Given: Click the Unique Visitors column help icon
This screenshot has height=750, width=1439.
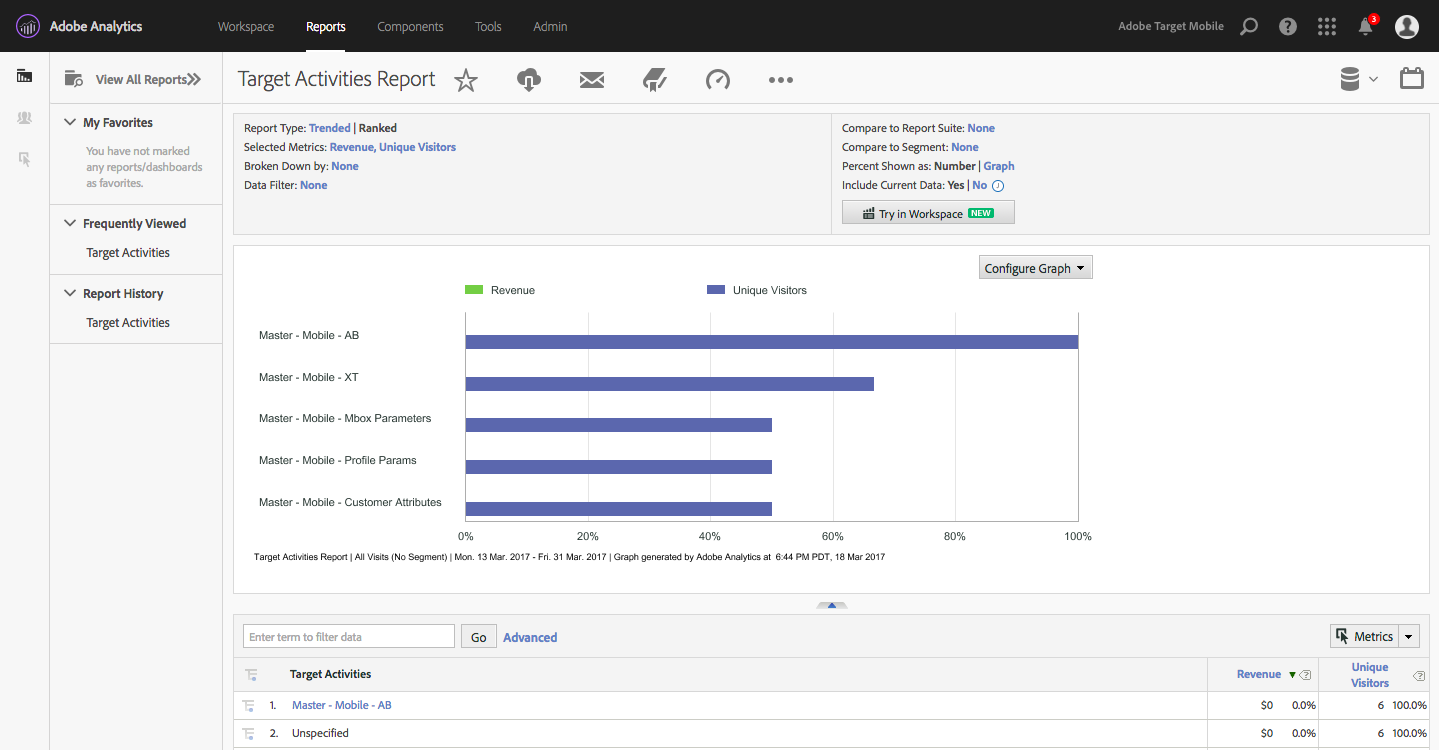Looking at the screenshot, I should click(1419, 676).
